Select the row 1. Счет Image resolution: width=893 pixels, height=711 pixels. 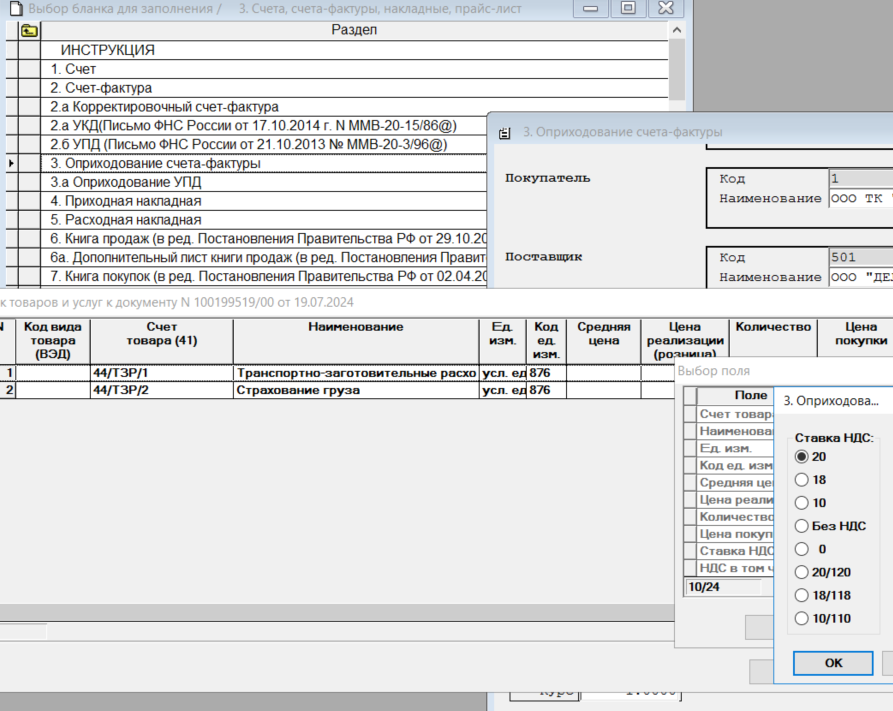354,69
